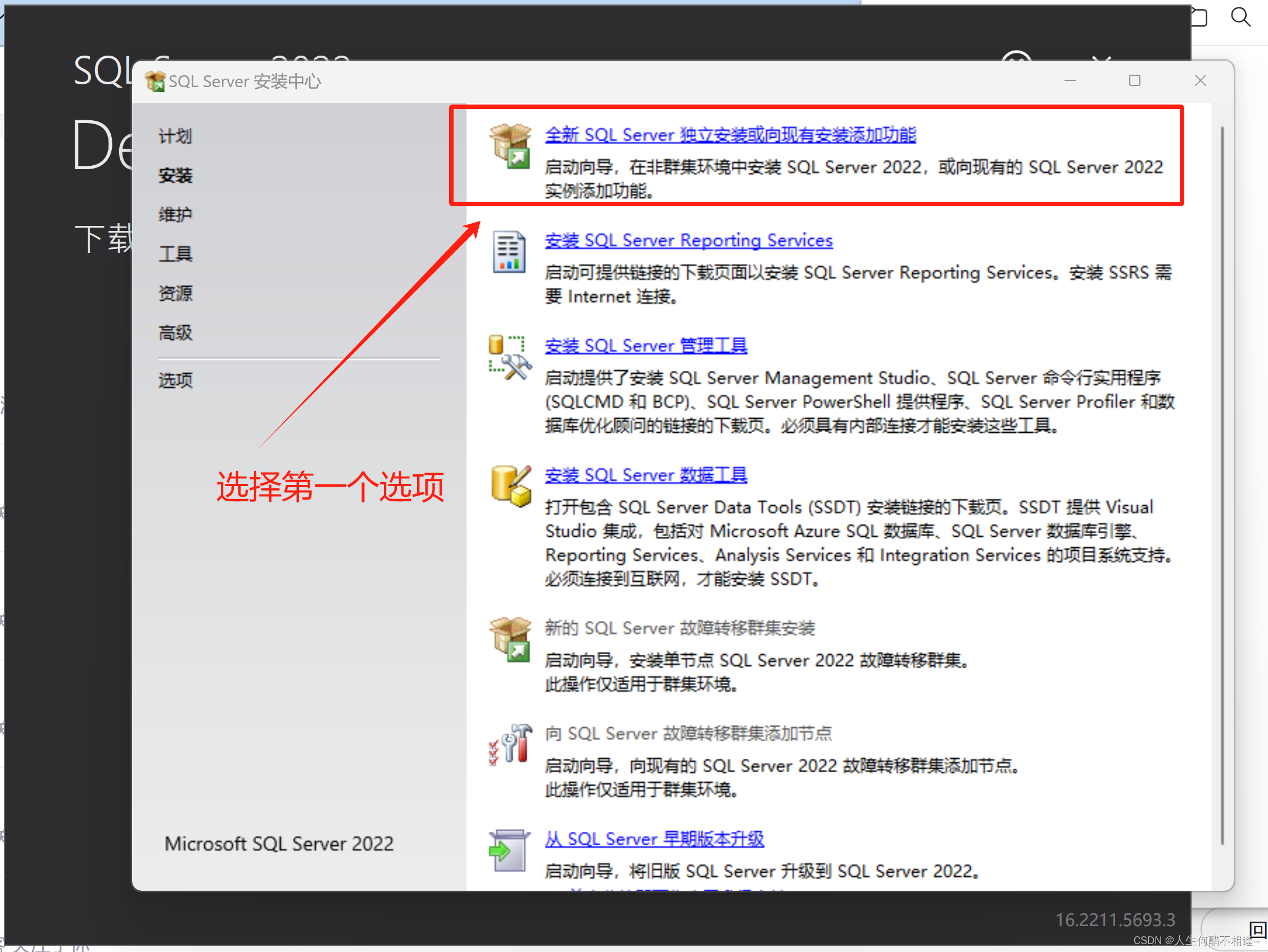The height and width of the screenshot is (952, 1268).
Task: Switch to the 高级 section
Action: (x=175, y=333)
